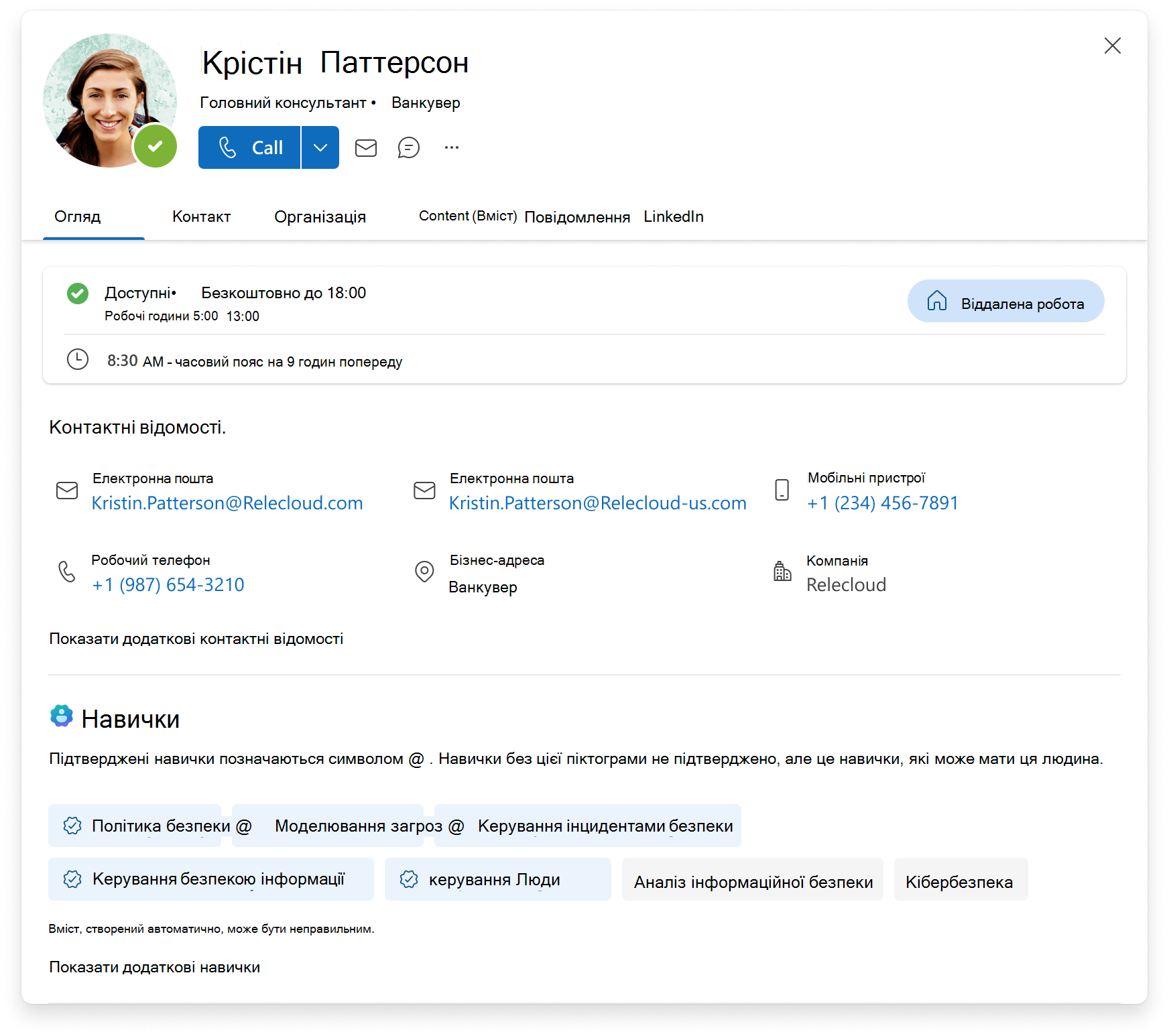Select the Політика безпеки skill chip

(135, 826)
